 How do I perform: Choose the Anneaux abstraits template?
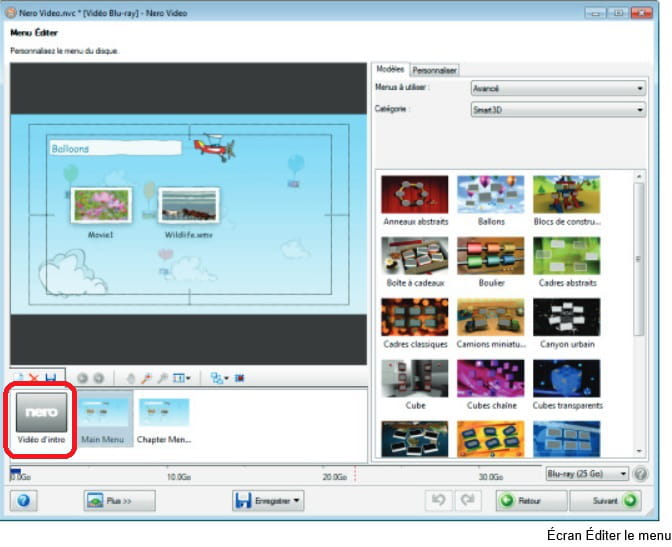tap(415, 200)
